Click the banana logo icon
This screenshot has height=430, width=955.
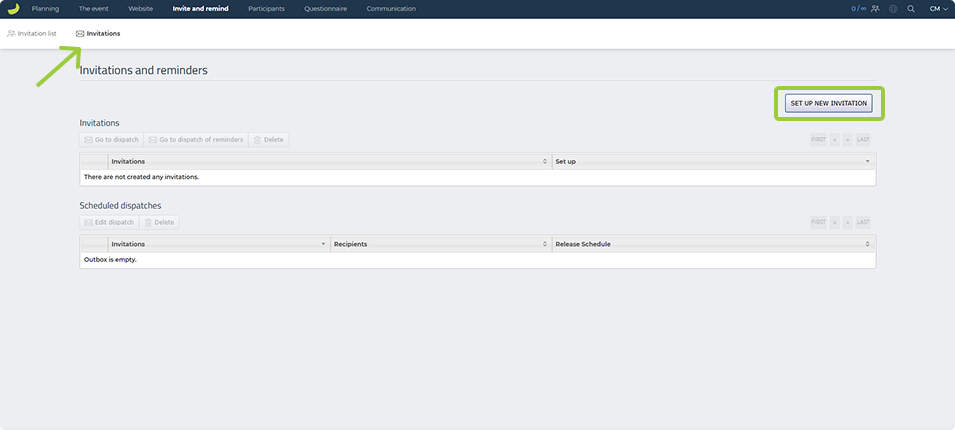[x=13, y=9]
